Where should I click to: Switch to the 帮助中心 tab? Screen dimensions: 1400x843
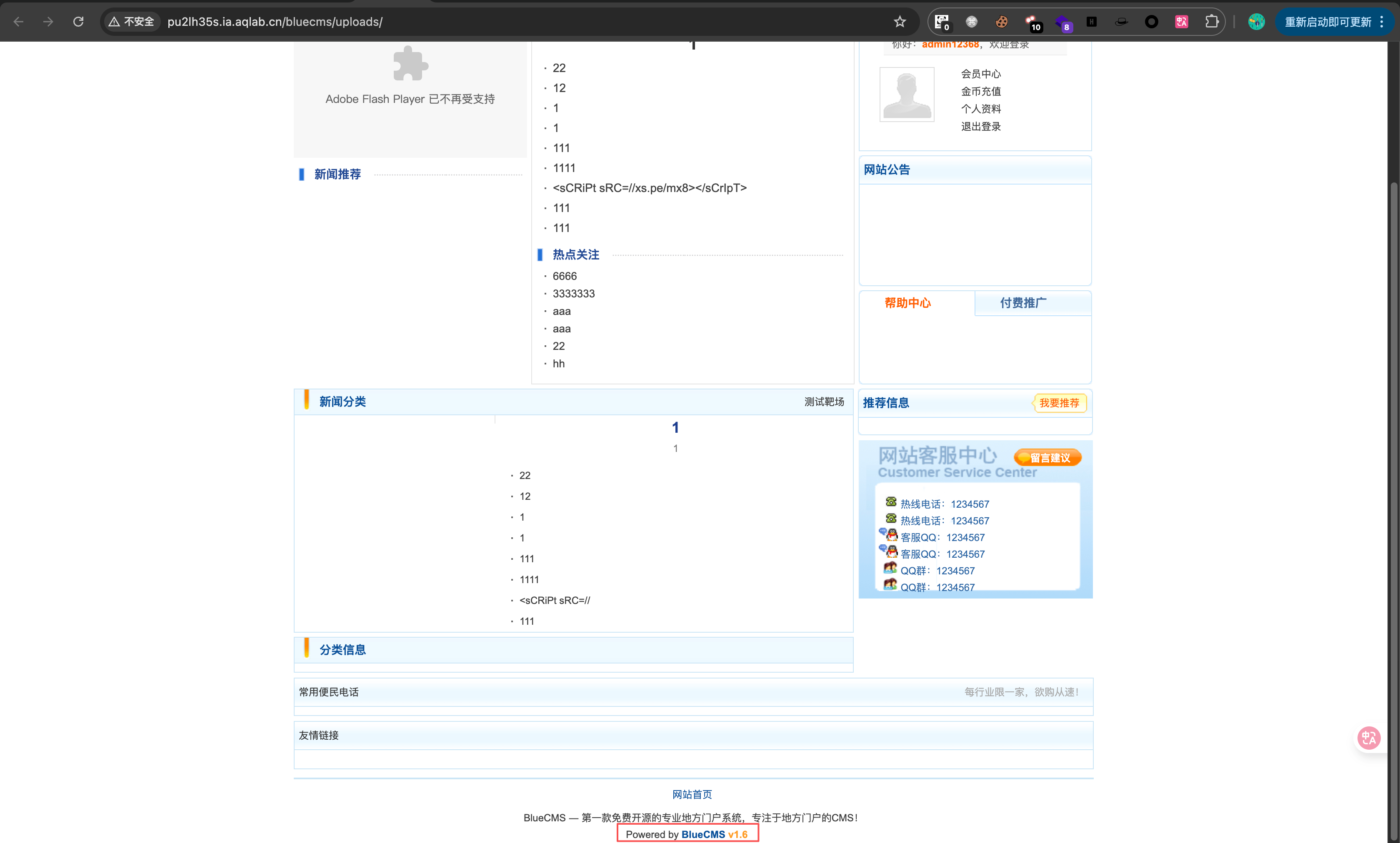pyautogui.click(x=907, y=303)
